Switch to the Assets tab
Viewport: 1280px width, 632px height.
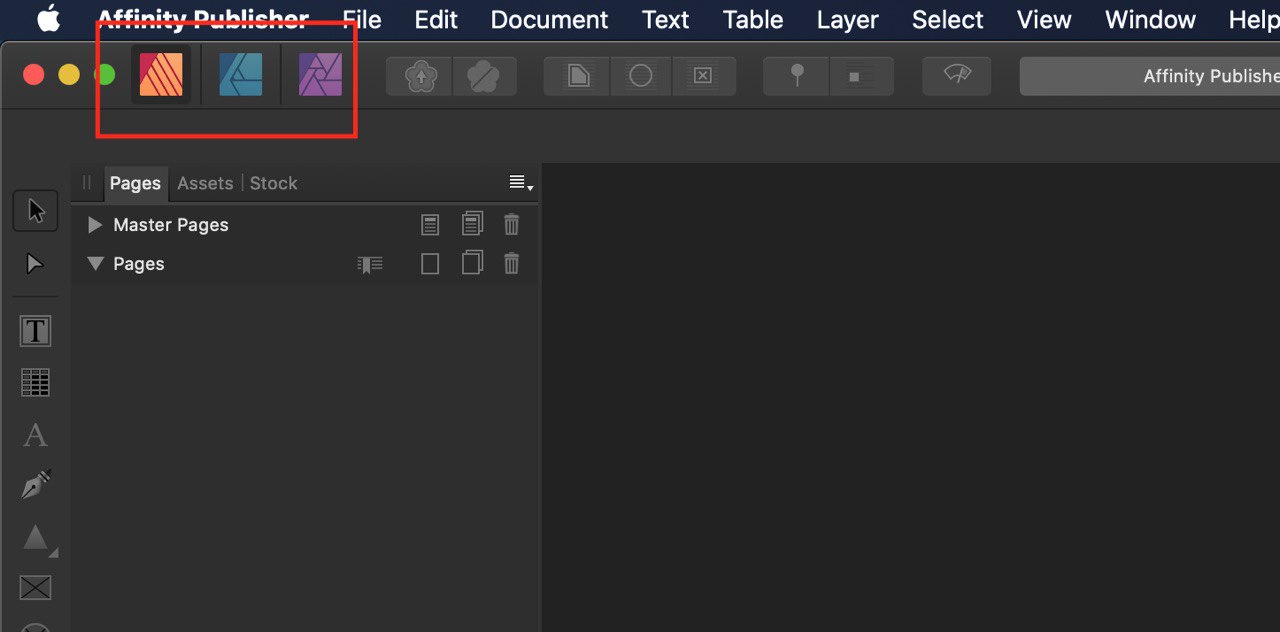pos(205,183)
